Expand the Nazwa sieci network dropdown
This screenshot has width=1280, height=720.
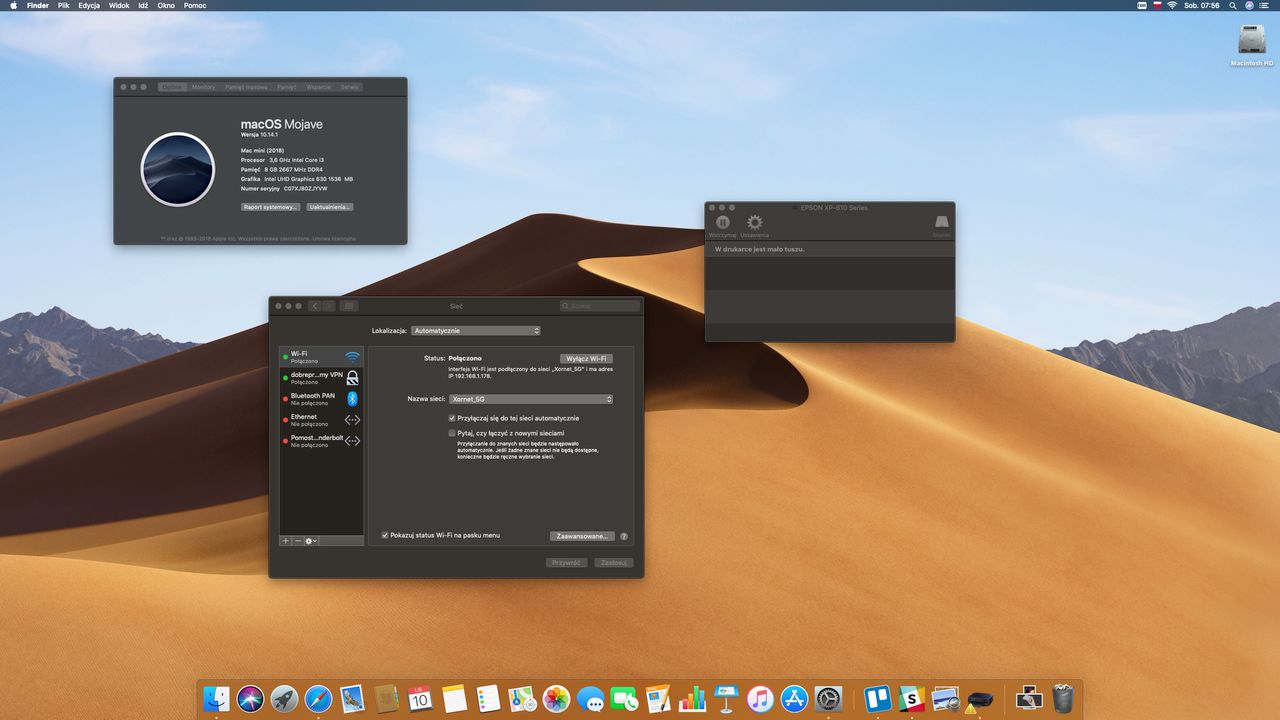(530, 399)
